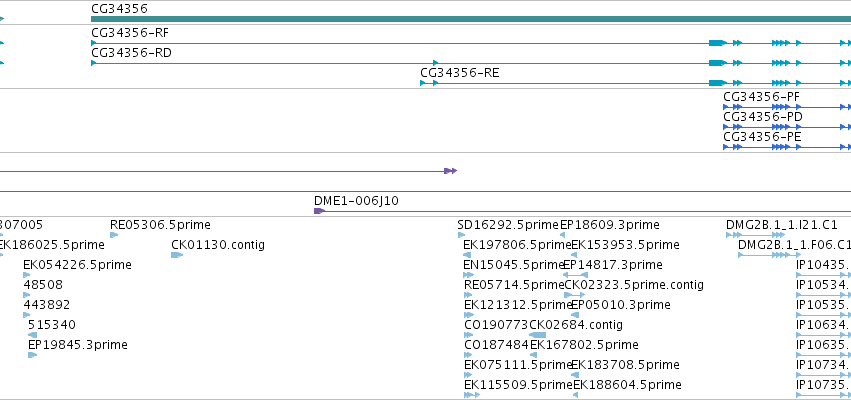The image size is (851, 400).
Task: Select the CG34356-PF protein feature
Action: tap(787, 107)
